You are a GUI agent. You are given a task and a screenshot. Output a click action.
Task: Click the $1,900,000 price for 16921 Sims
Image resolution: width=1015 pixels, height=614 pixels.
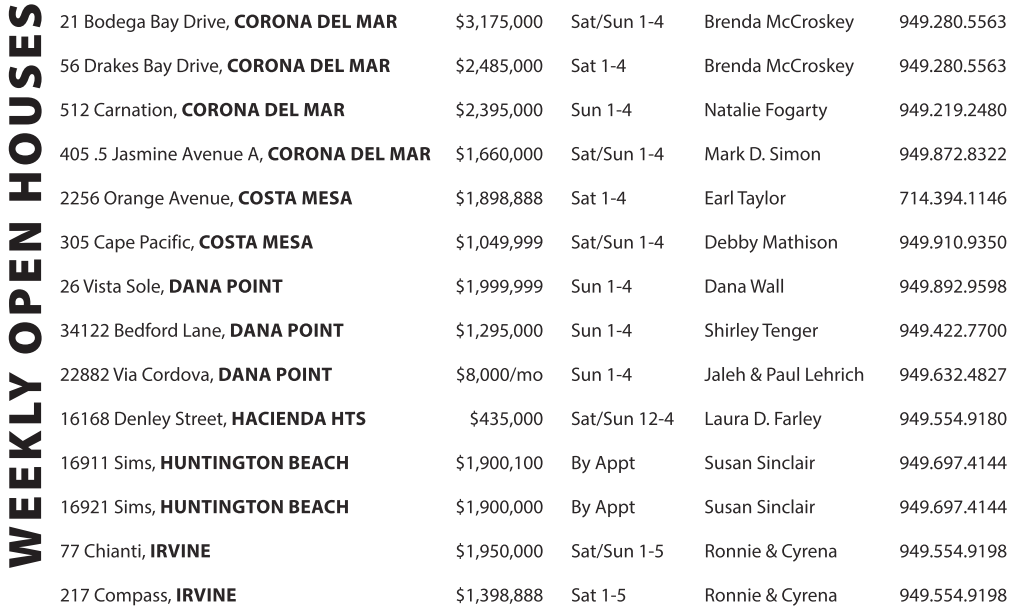click(x=499, y=507)
